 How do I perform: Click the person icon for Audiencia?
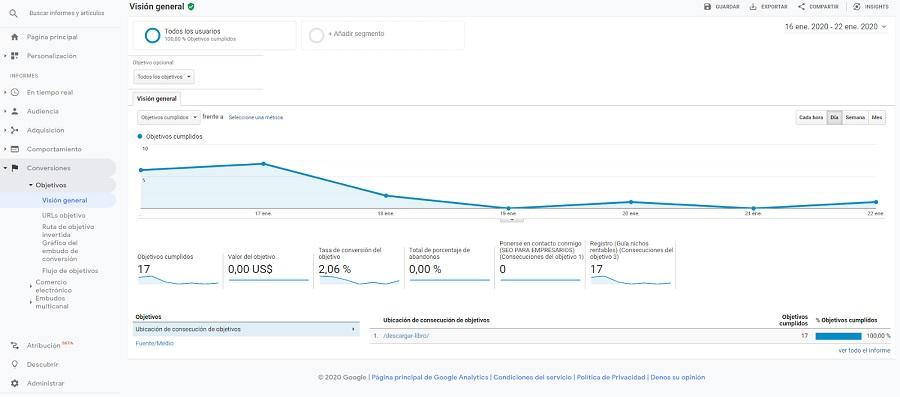pyautogui.click(x=15, y=111)
